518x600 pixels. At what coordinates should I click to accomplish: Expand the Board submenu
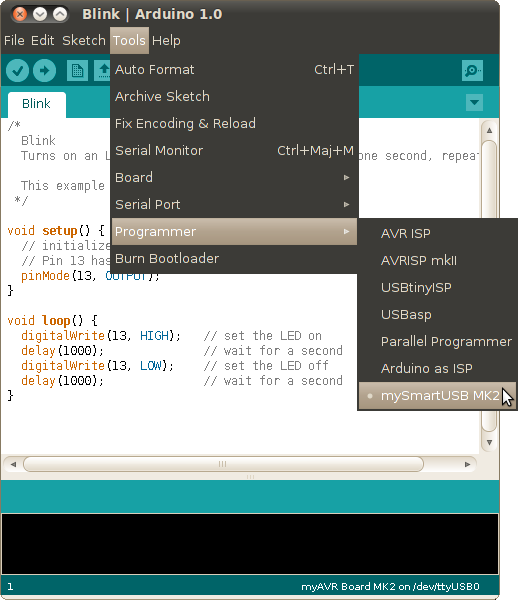(x=234, y=177)
